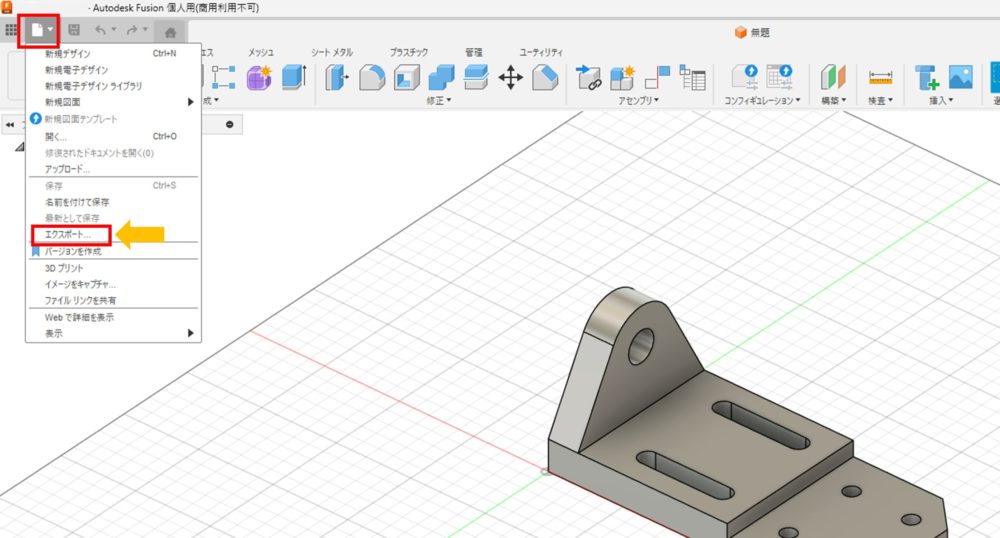Select the Measure ruler tool
Screen dimensions: 1000x538
[880, 78]
